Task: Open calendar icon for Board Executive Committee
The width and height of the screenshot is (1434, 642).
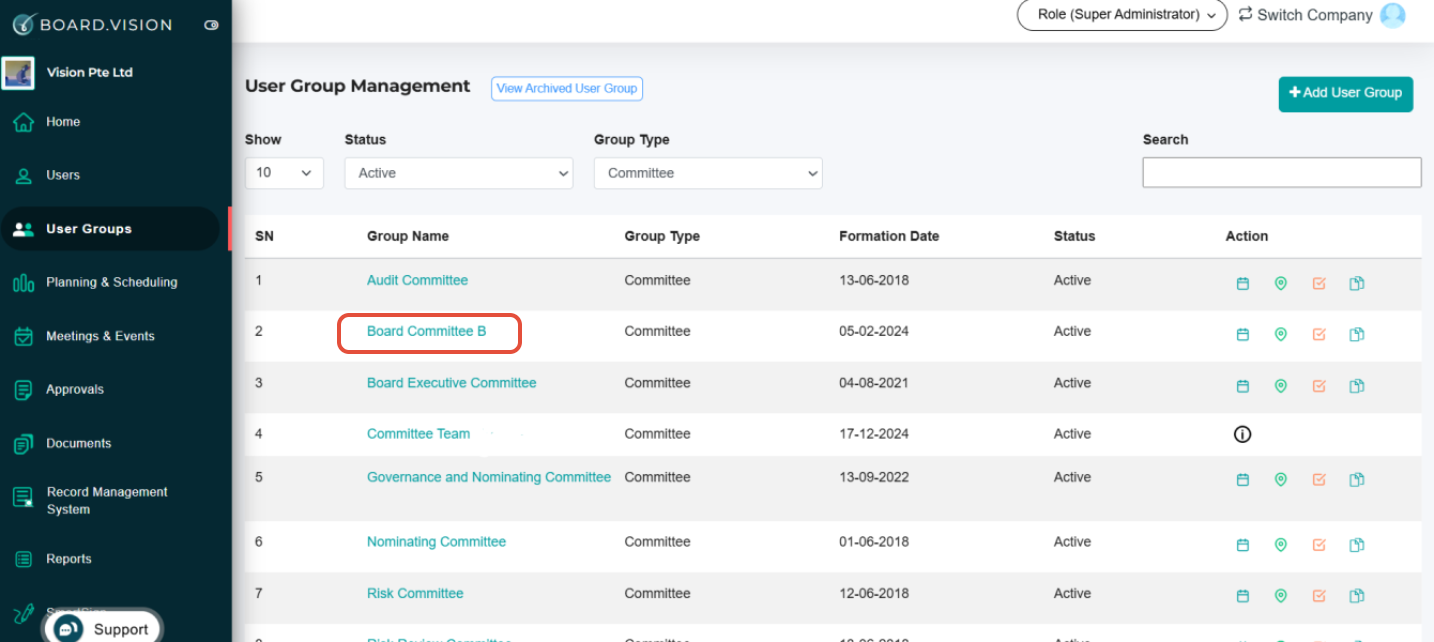Action: [x=1243, y=385]
